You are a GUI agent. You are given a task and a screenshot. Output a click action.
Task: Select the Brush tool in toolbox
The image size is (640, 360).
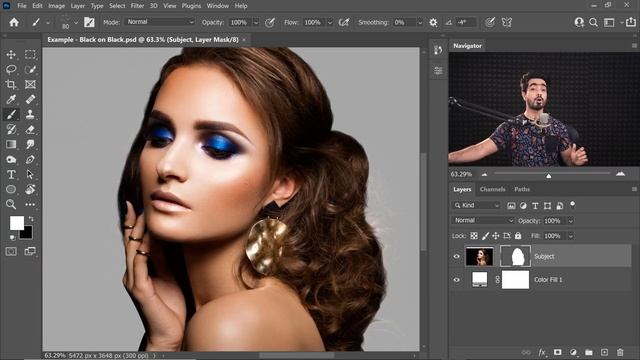pos(11,114)
